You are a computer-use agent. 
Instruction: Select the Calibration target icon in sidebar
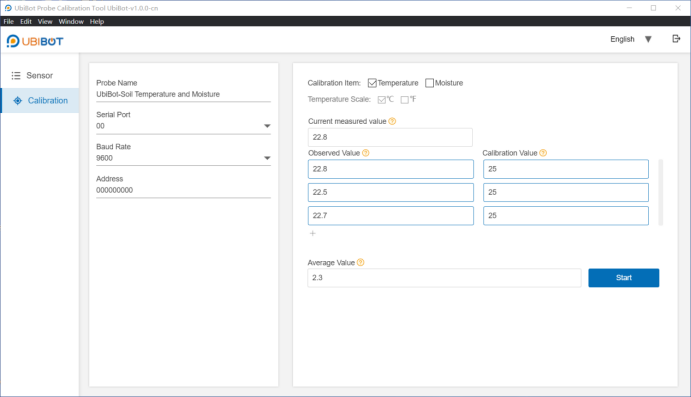[x=17, y=100]
